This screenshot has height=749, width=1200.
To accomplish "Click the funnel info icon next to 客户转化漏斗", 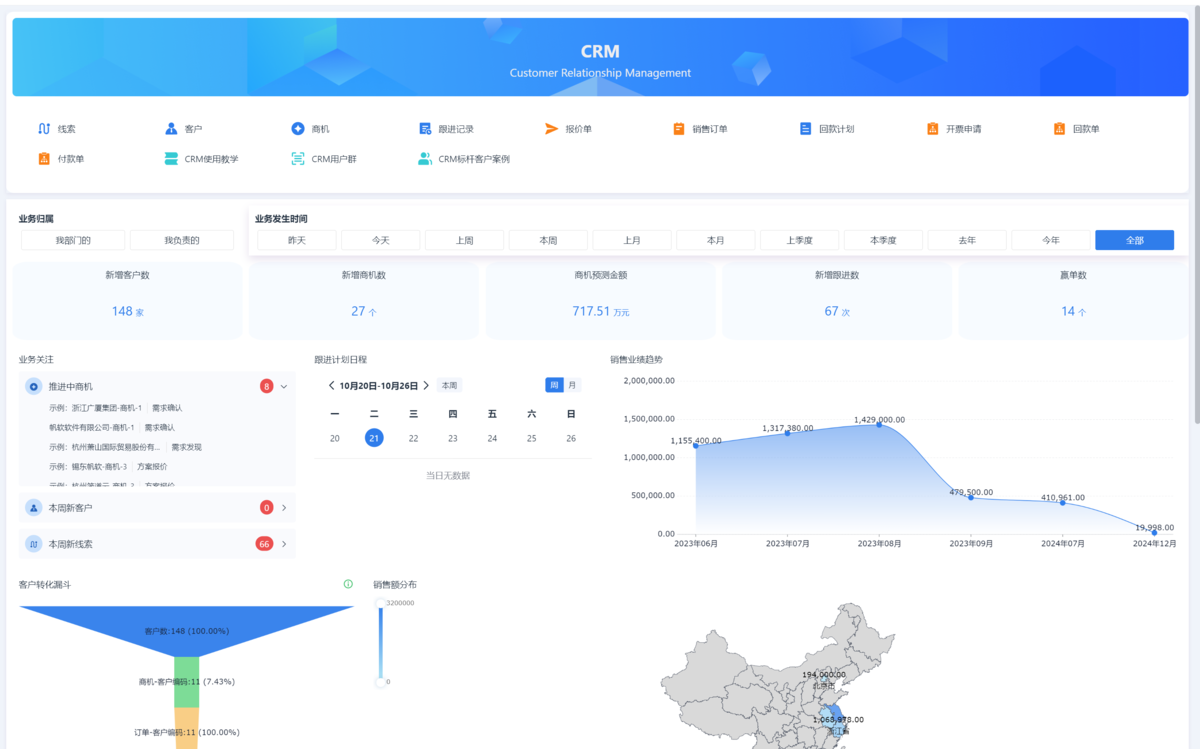I will (348, 584).
